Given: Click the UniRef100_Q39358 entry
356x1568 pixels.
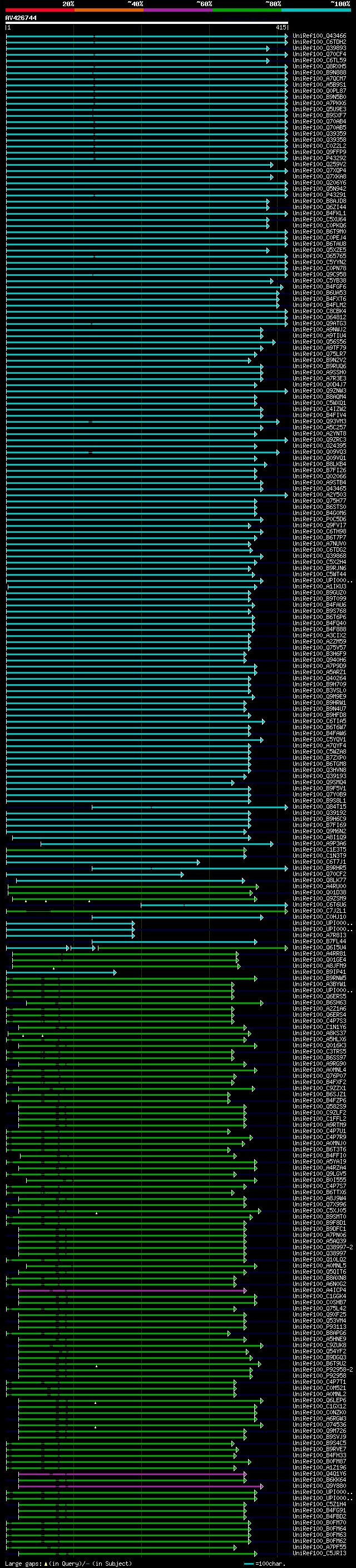Looking at the screenshot, I should tap(319, 140).
